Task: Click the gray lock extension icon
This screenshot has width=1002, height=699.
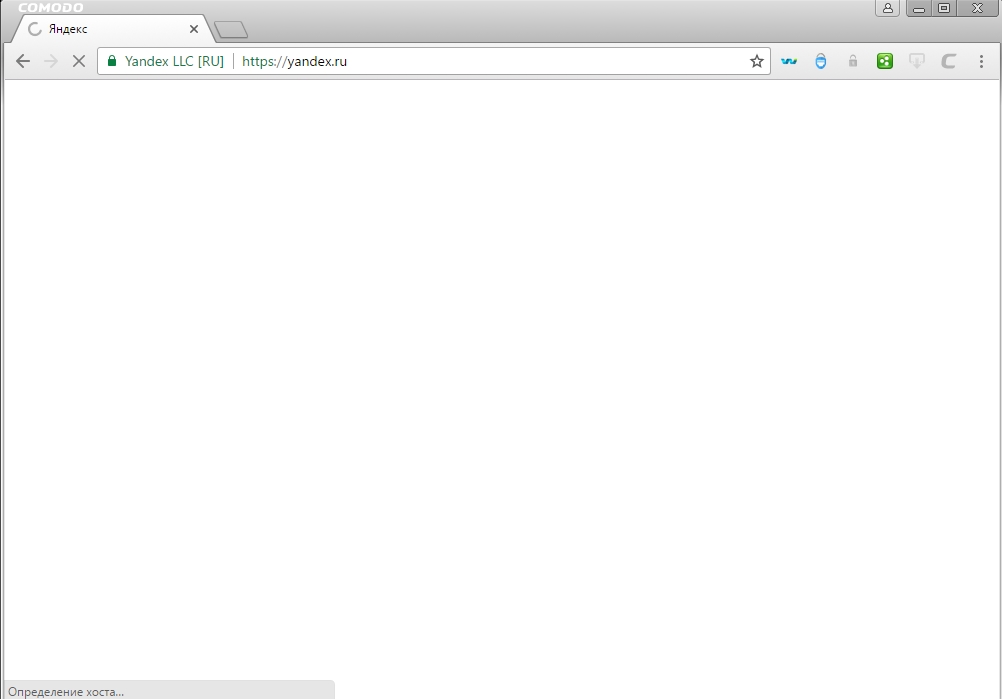Action: 852,61
